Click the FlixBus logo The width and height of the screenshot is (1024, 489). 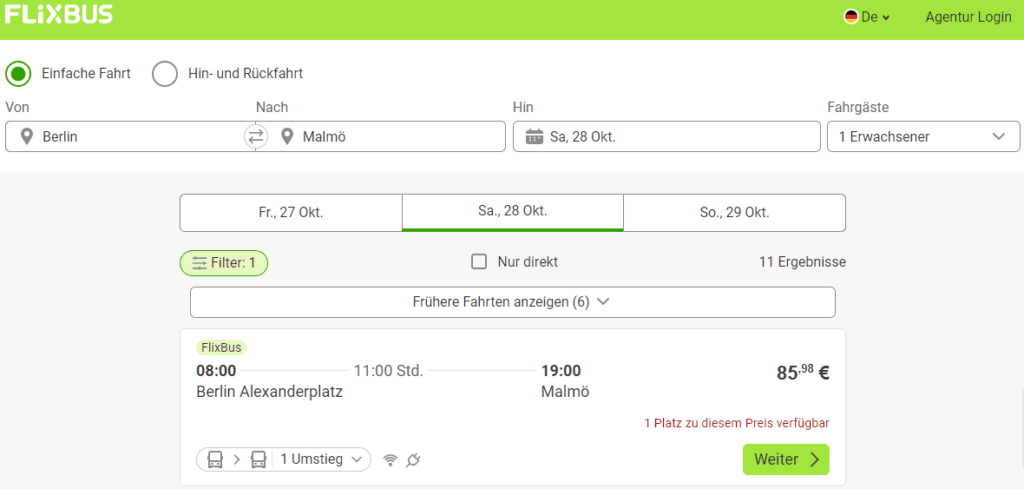[x=58, y=14]
